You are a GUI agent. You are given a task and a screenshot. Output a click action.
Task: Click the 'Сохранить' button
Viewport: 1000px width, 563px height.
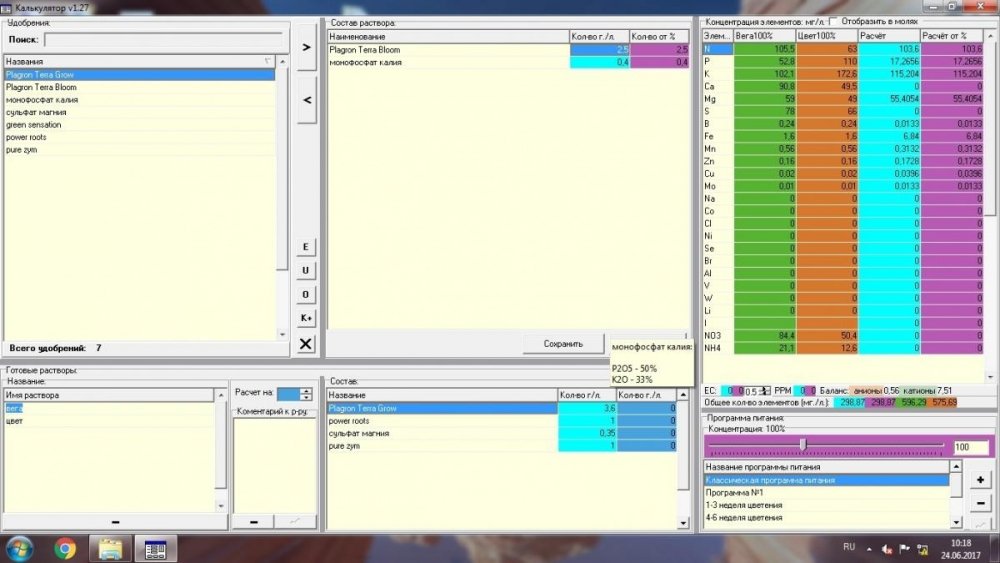(x=563, y=344)
